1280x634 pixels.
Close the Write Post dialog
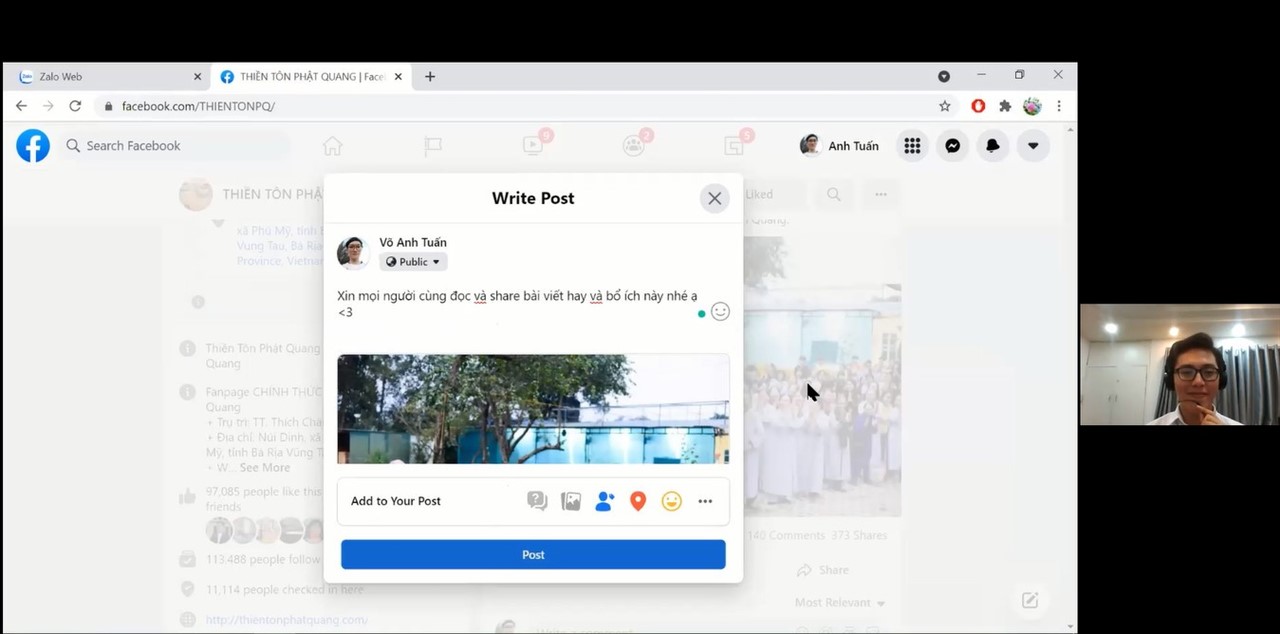(x=714, y=198)
